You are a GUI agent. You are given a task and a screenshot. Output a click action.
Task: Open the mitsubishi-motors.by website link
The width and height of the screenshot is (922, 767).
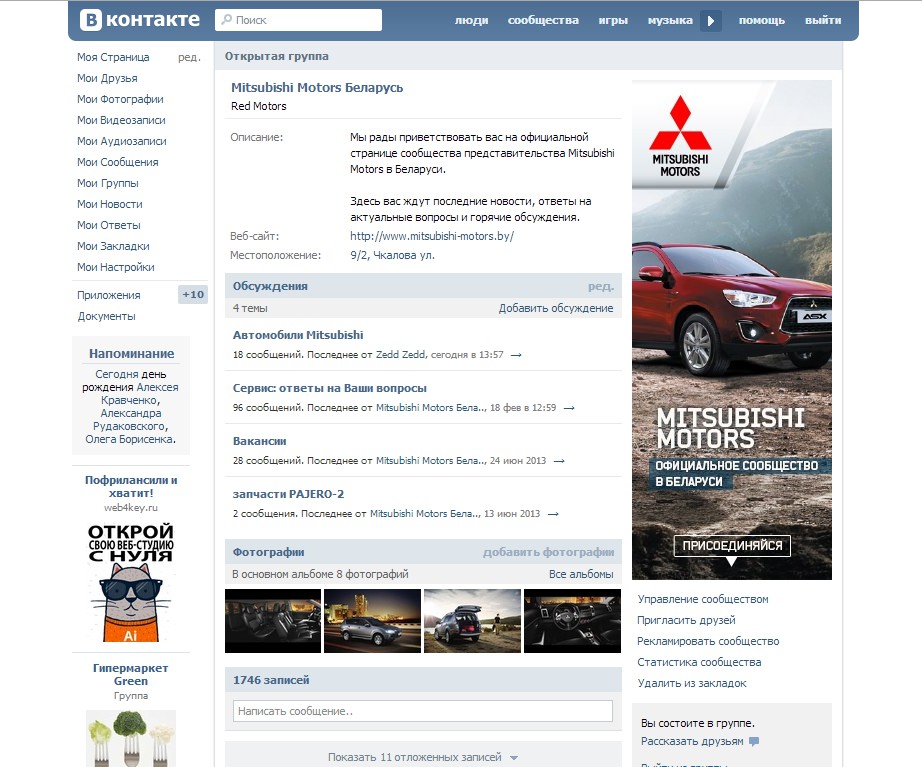pos(432,236)
